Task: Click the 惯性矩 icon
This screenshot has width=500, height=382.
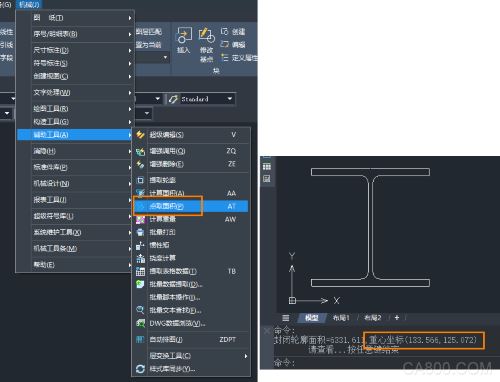Action: tap(140, 245)
